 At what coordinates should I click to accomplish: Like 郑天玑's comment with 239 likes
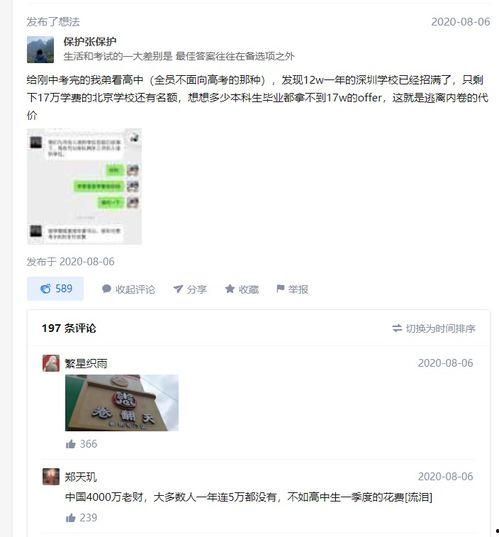point(71,518)
